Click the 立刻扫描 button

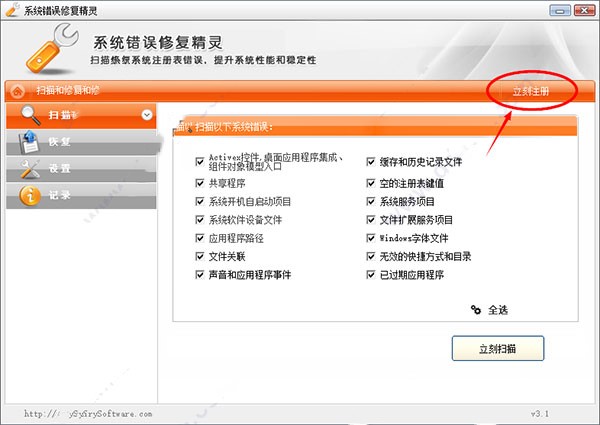click(x=497, y=348)
